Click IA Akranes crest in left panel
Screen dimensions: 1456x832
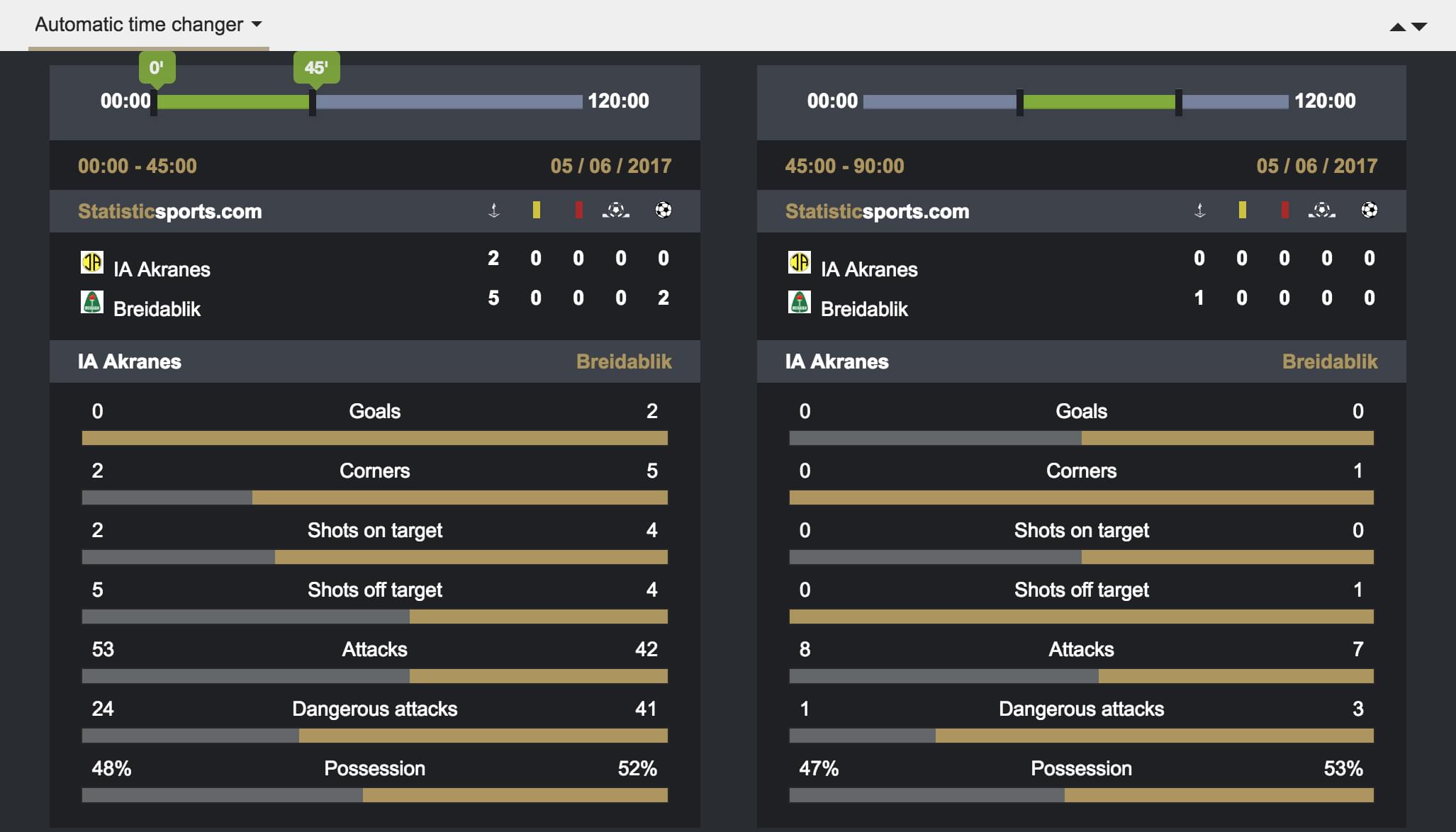pos(92,262)
